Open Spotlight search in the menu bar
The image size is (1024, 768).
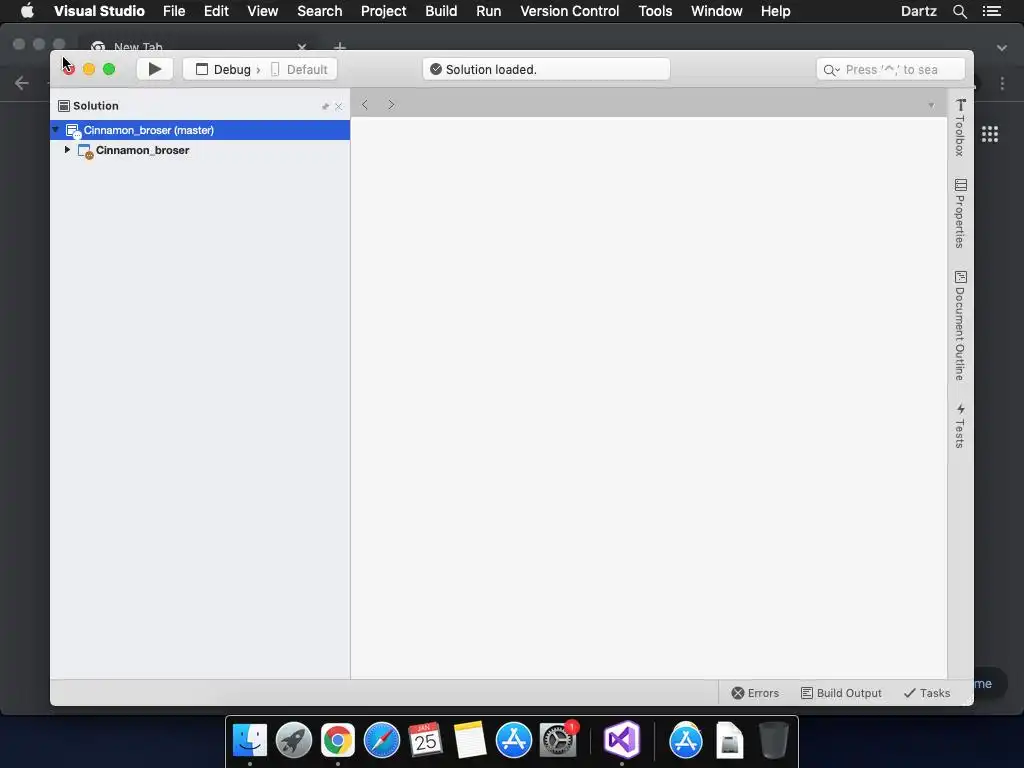[x=959, y=11]
